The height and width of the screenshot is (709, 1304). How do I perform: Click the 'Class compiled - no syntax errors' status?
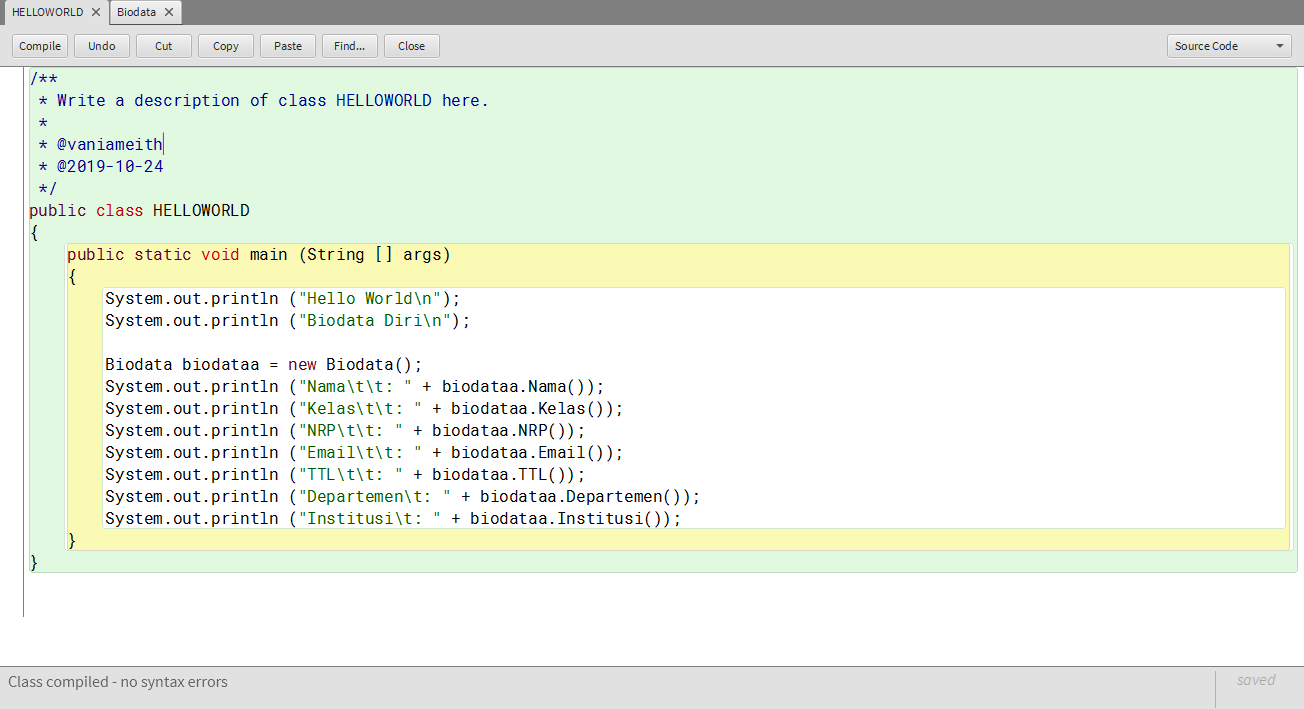point(118,682)
